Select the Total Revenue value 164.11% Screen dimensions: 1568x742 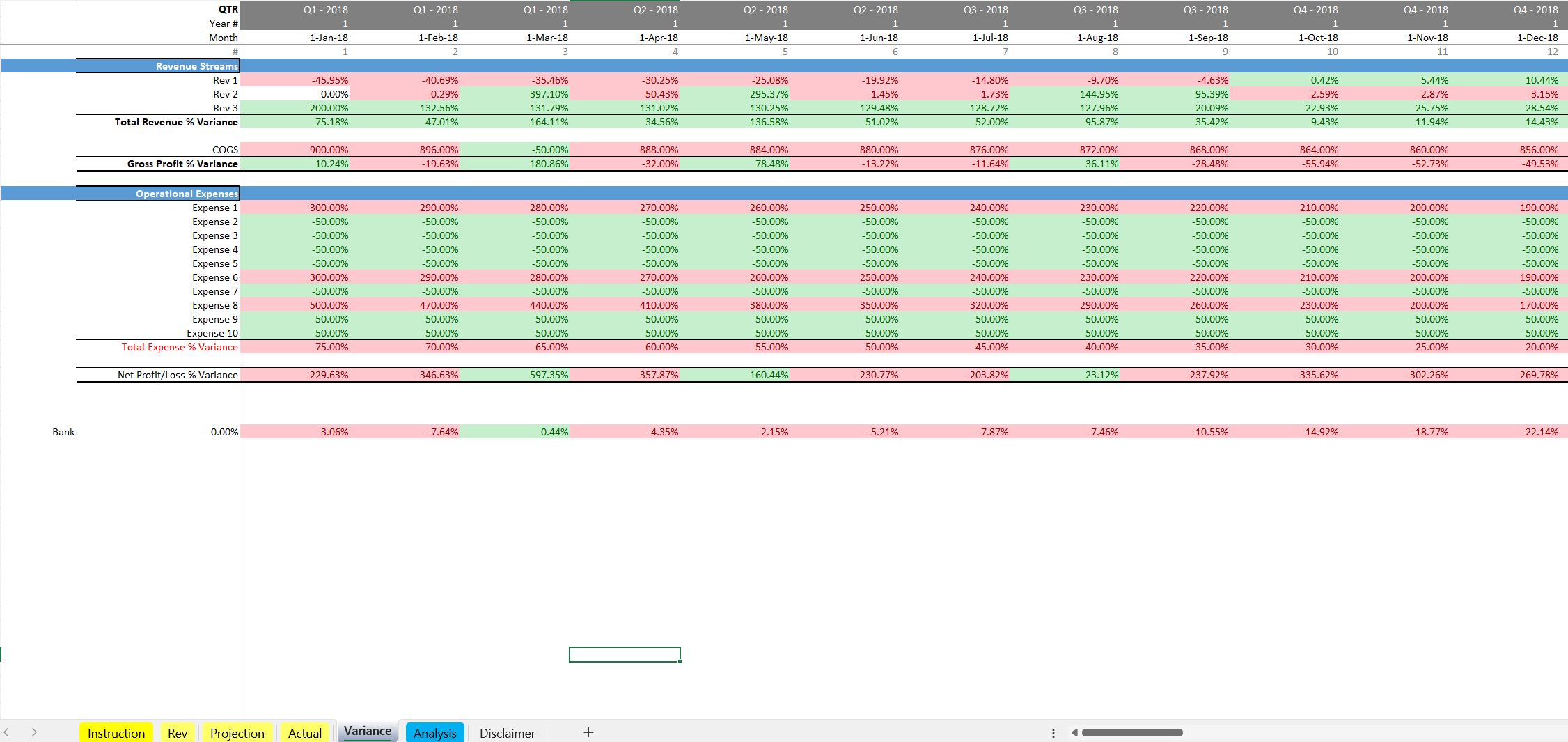515,122
